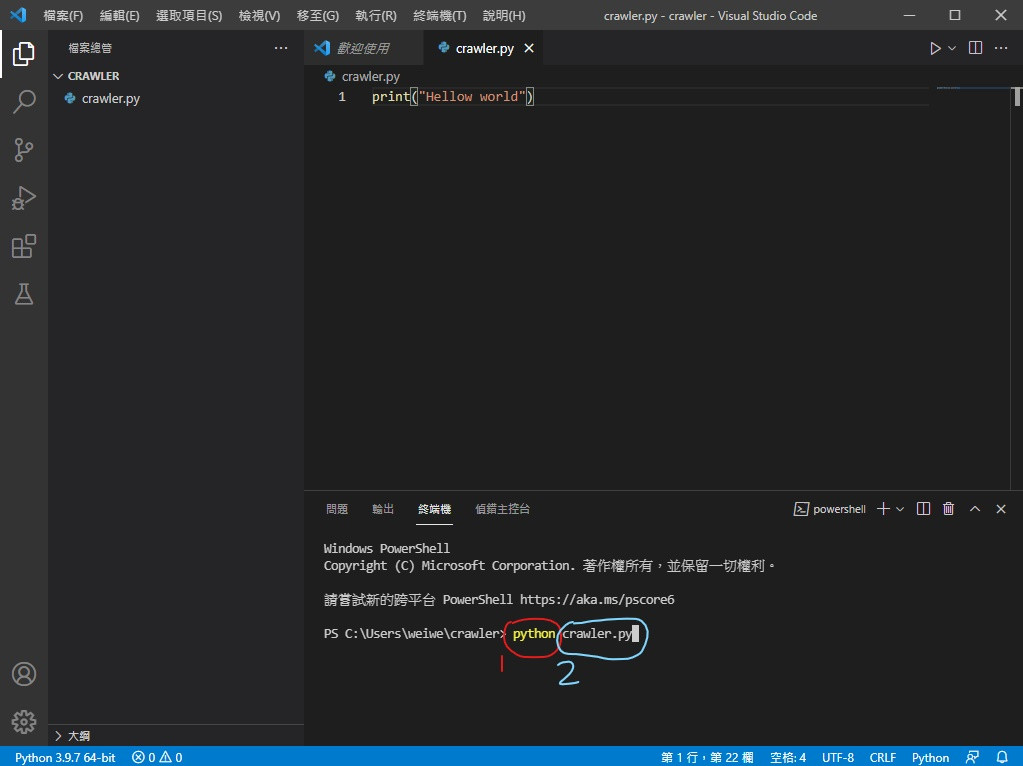Open the Source Control view icon
The image size is (1023, 766).
pyautogui.click(x=23, y=150)
